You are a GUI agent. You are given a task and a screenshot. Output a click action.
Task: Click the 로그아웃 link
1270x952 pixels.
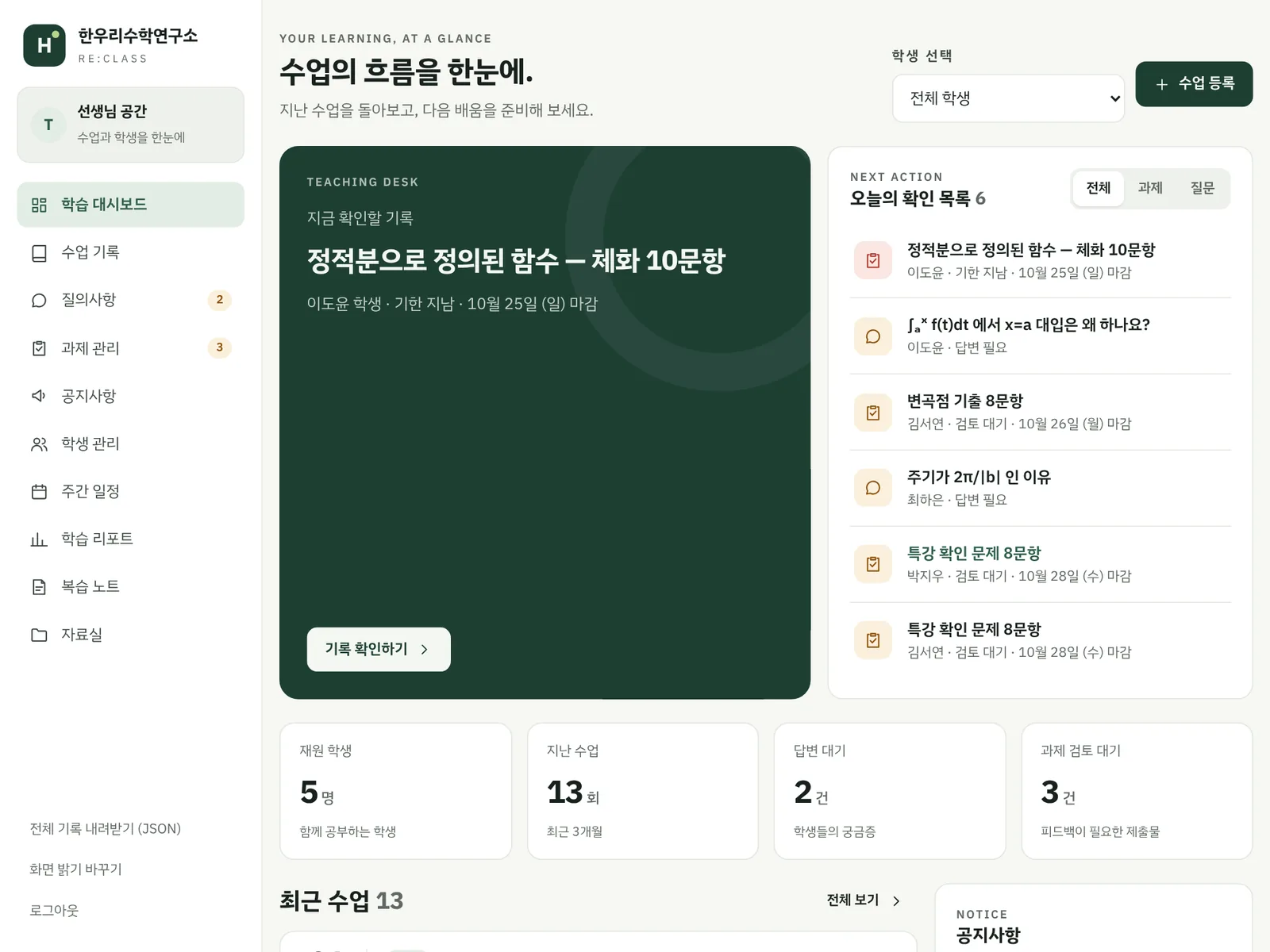click(x=54, y=911)
